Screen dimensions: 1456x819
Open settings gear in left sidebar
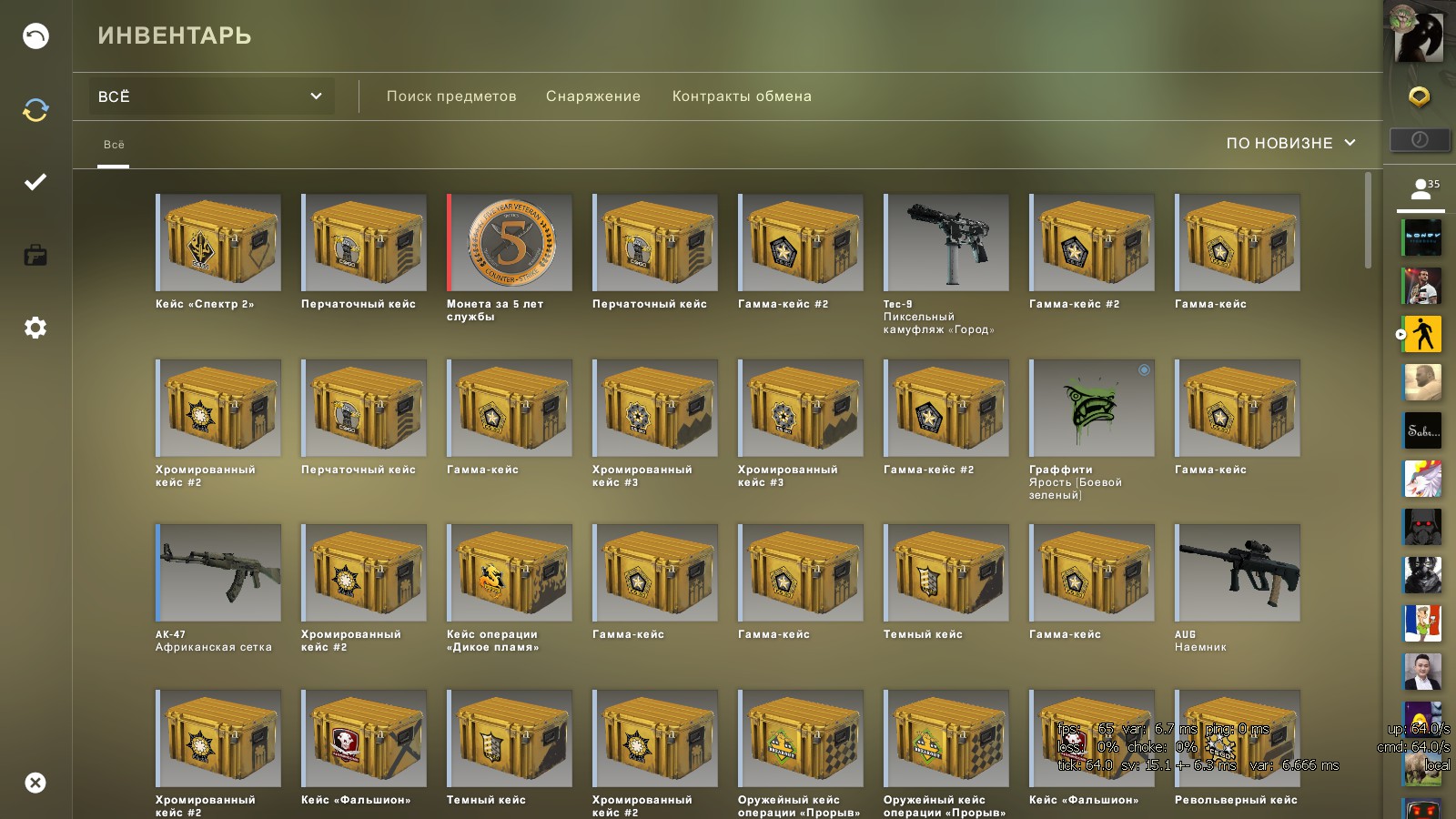click(35, 328)
